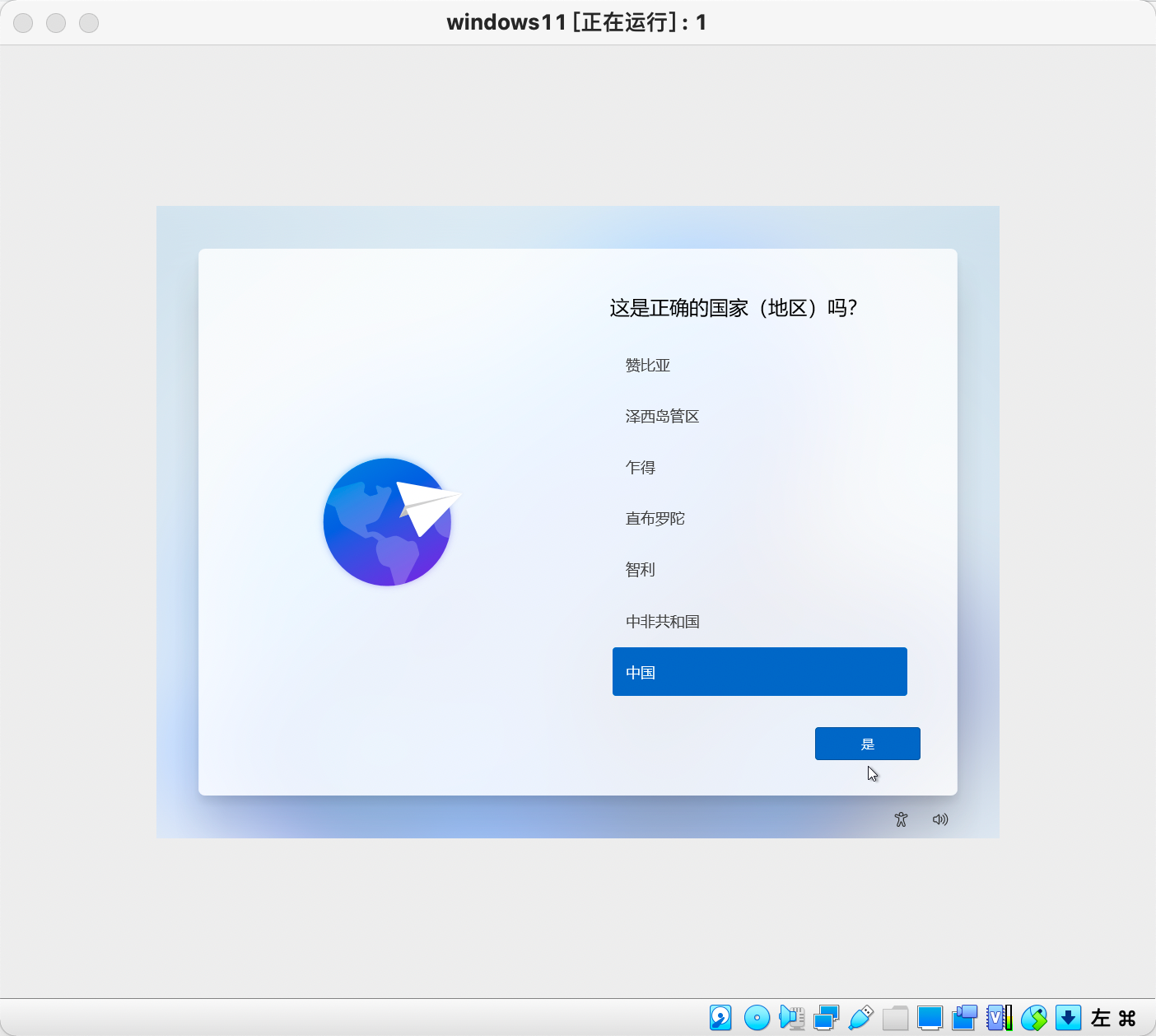Image resolution: width=1156 pixels, height=1036 pixels.
Task: Click the CPU virtualization status chip icon
Action: point(999,1018)
